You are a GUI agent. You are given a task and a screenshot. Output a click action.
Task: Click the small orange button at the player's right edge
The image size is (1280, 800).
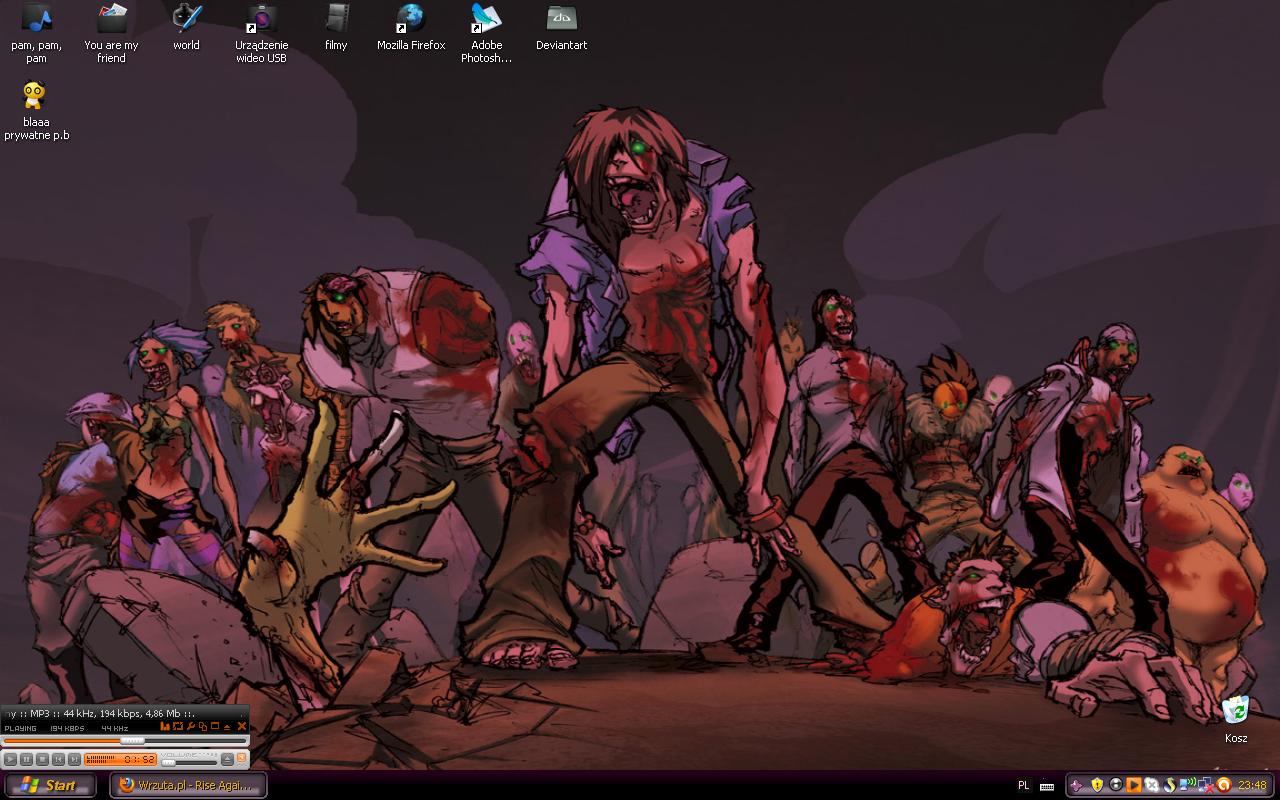pos(241,758)
